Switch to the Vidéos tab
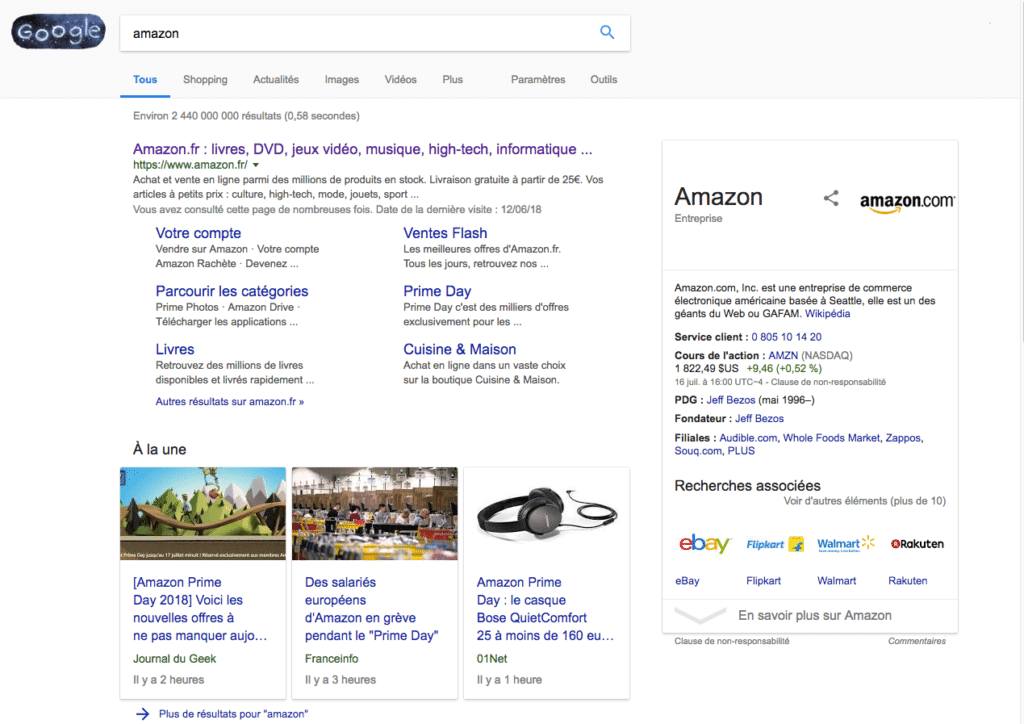Image resolution: width=1024 pixels, height=724 pixels. (400, 80)
